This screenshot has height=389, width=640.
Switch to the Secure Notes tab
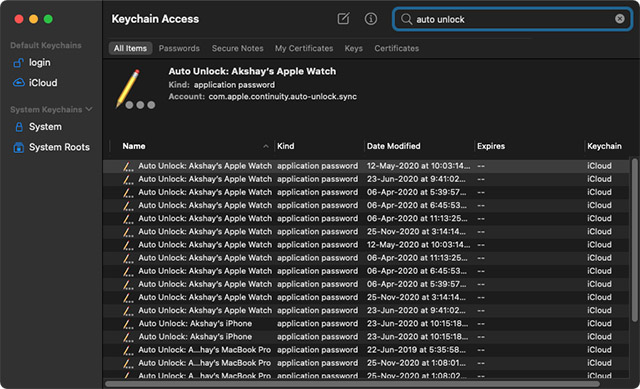point(238,48)
